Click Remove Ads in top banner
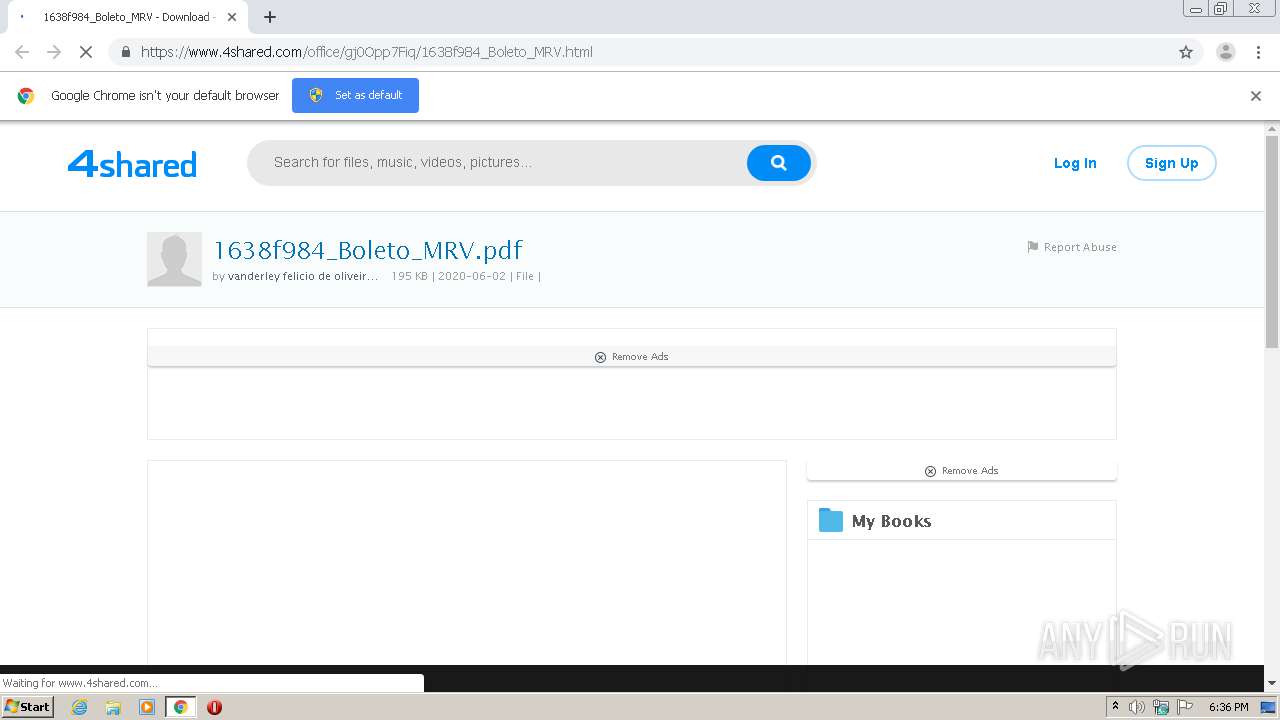The width and height of the screenshot is (1280, 720). pos(632,357)
